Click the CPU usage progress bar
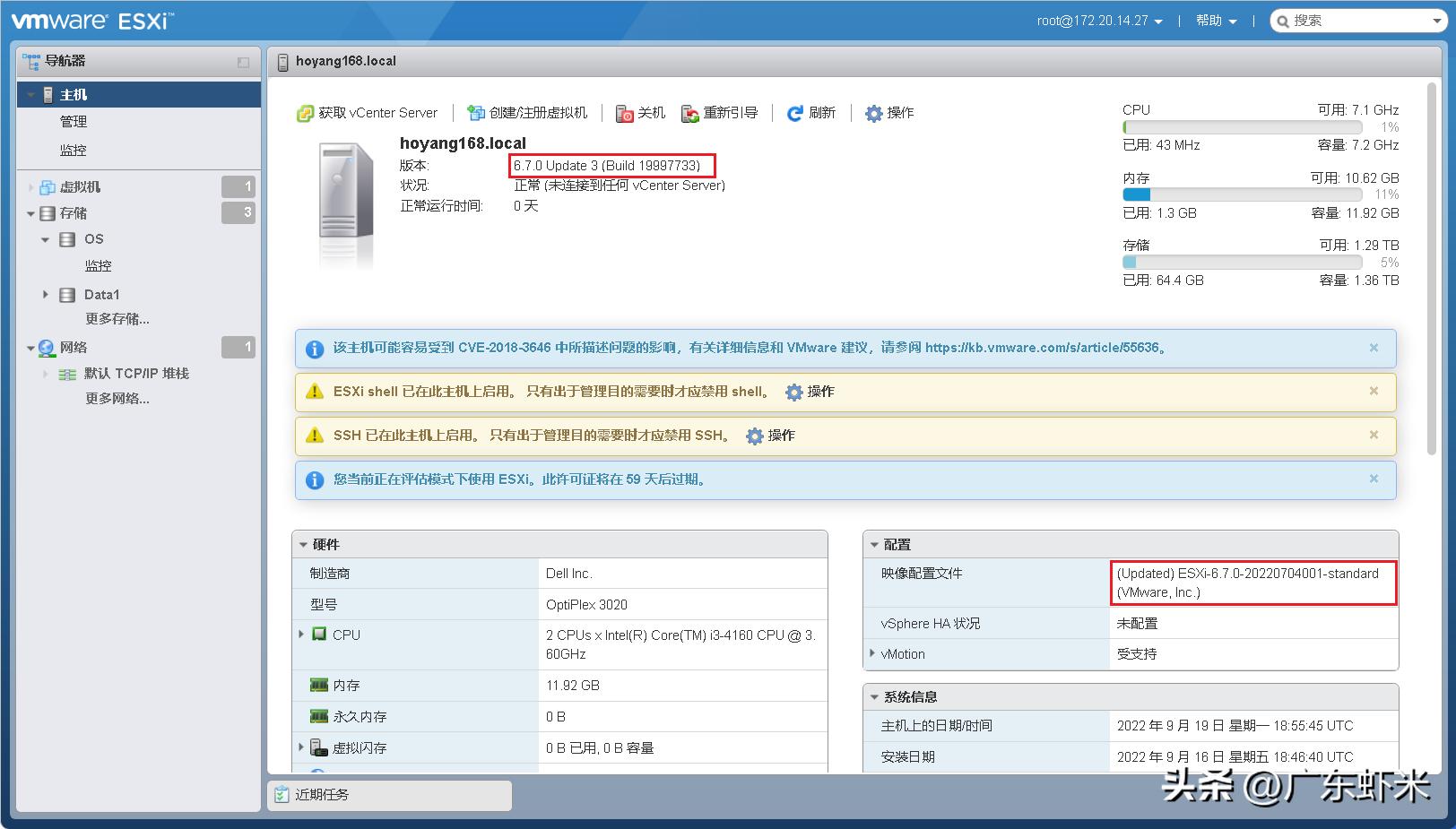This screenshot has height=829, width=1456. 1242,127
